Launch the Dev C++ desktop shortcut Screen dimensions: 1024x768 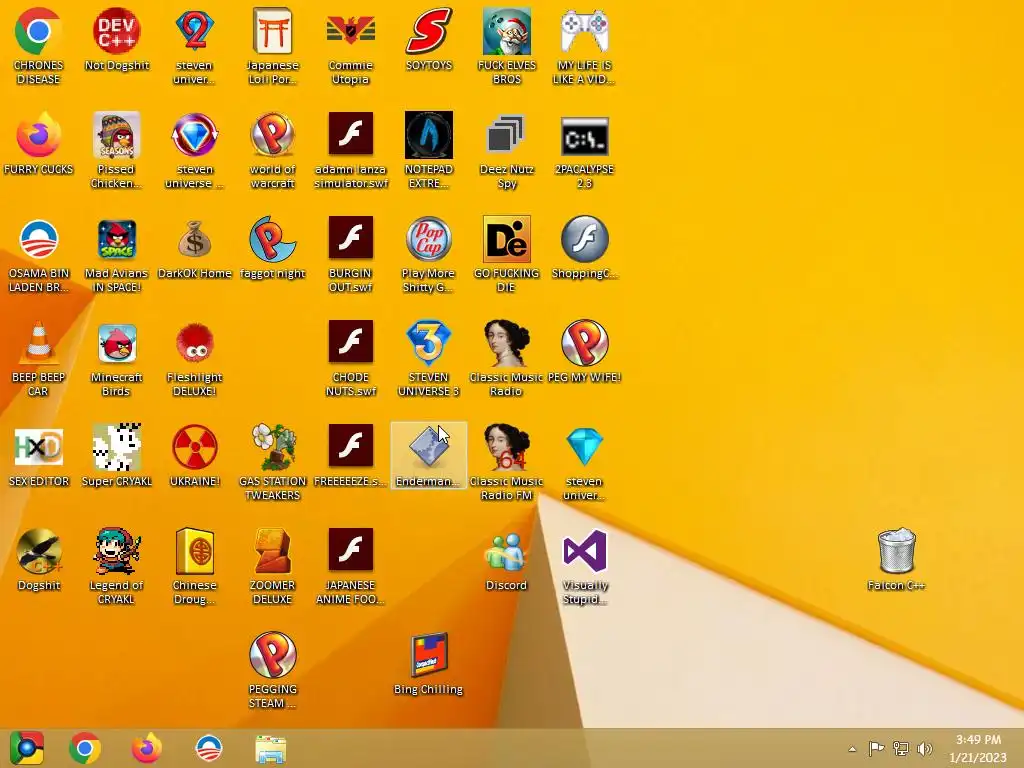coord(116,31)
